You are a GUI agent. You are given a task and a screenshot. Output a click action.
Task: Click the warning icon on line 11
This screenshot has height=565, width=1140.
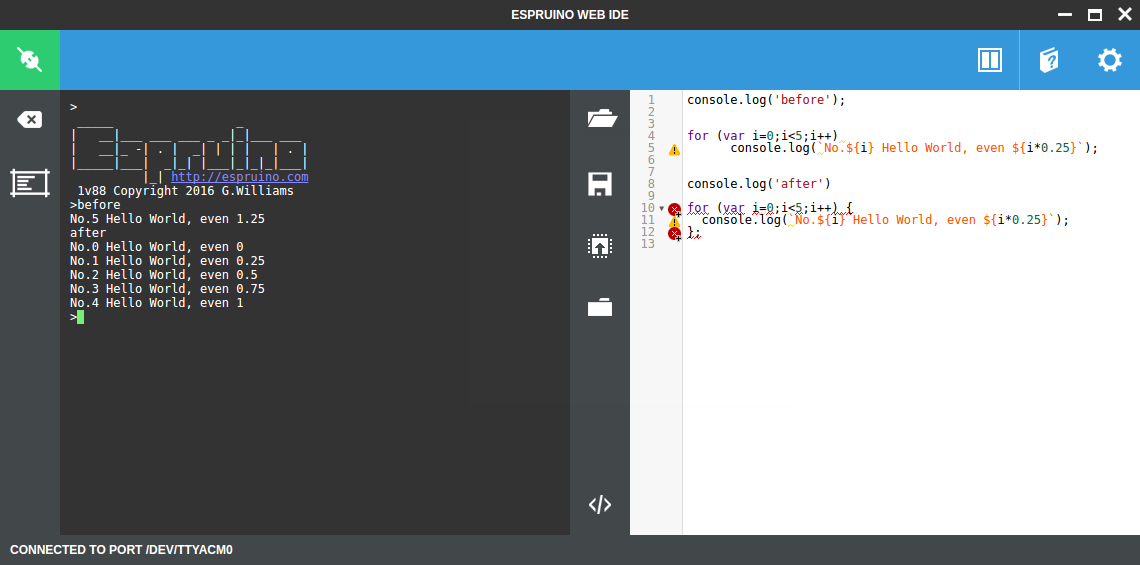point(674,222)
